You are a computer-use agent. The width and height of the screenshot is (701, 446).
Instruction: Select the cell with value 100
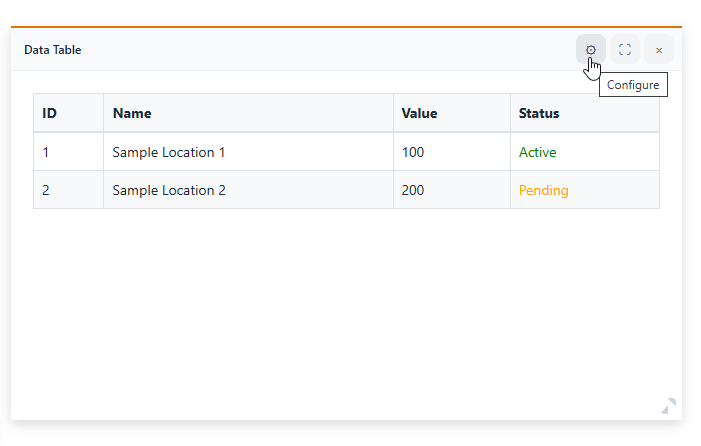coord(412,152)
